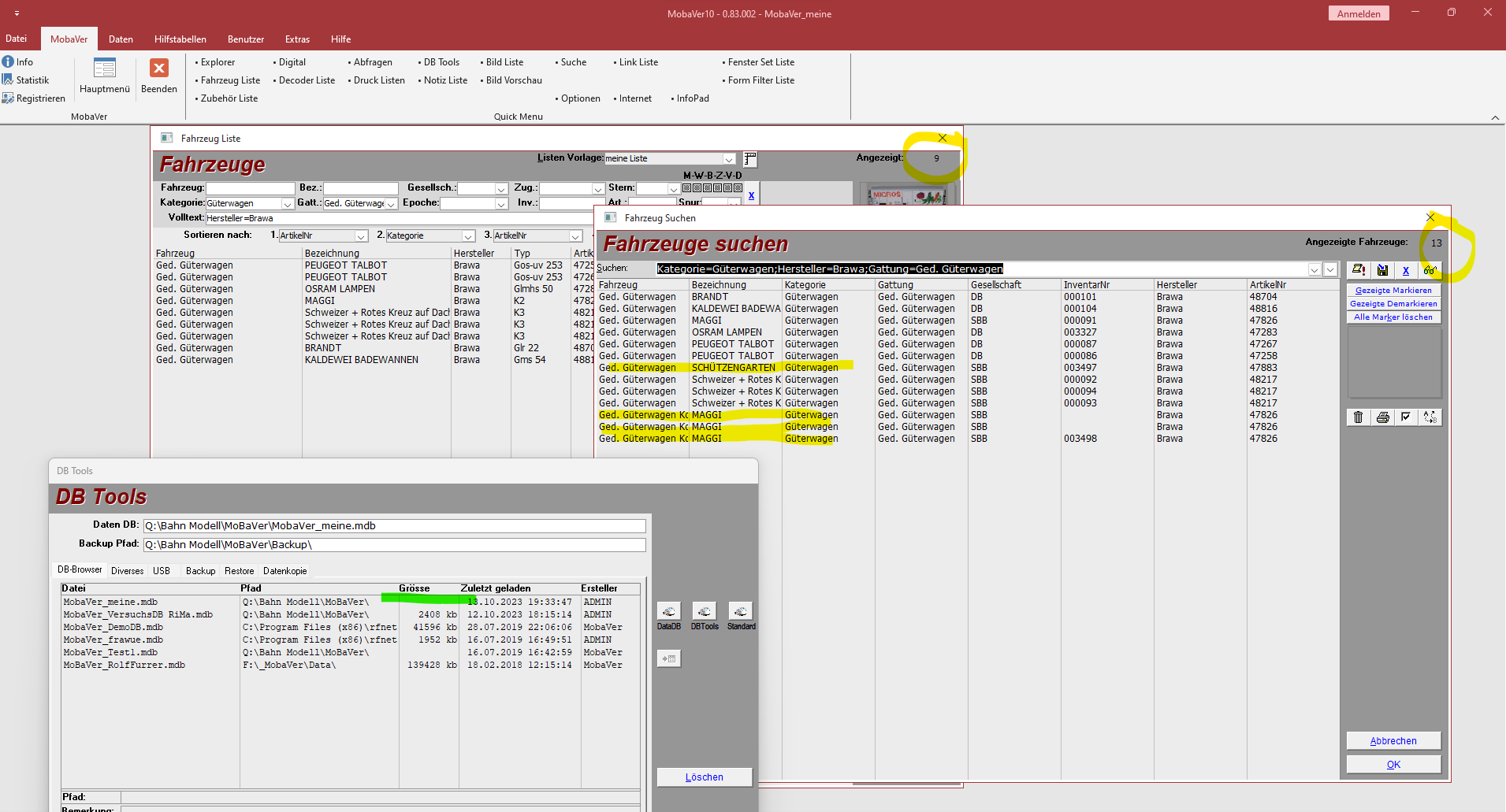Click the trash can icon in Fahrzeug Suchen
Viewport: 1506px width, 812px height.
tap(1359, 417)
